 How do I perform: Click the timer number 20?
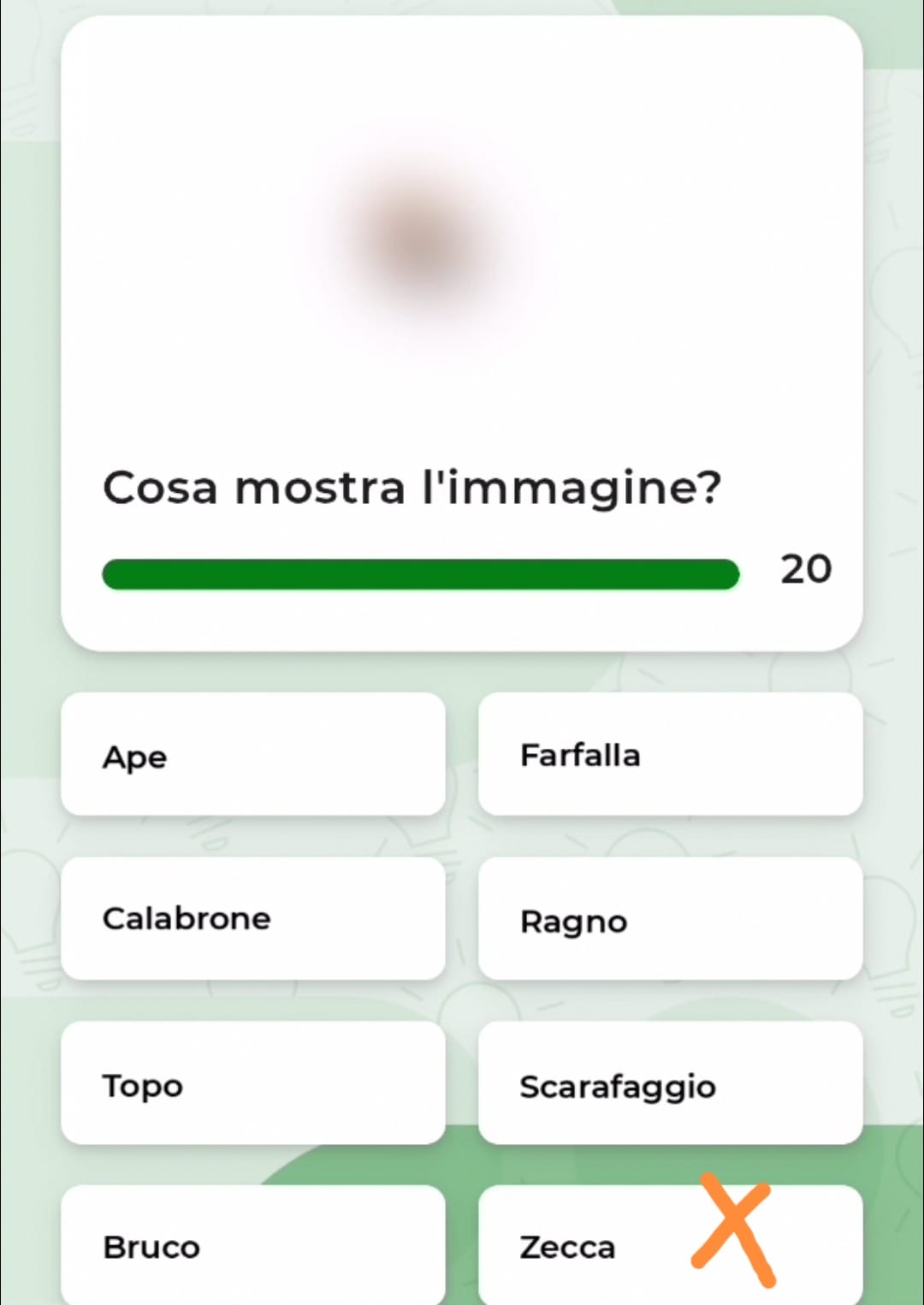pos(805,570)
